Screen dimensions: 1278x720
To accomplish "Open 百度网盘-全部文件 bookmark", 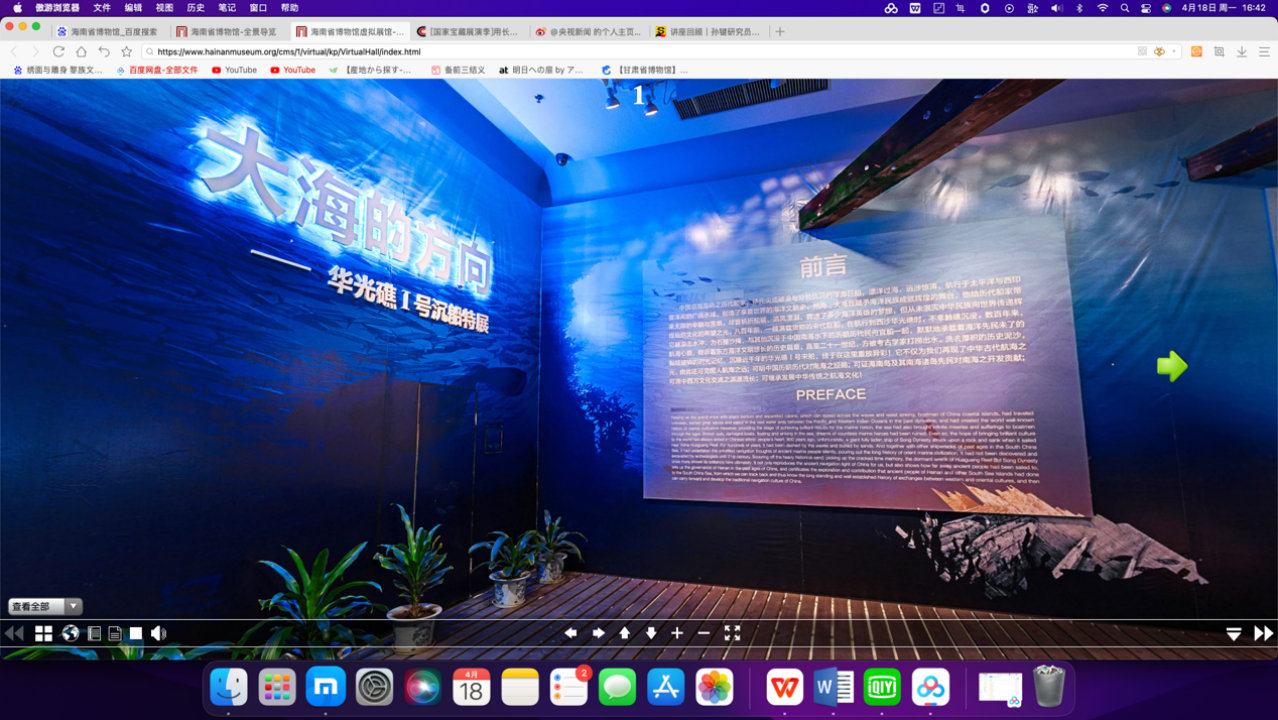I will pyautogui.click(x=157, y=70).
